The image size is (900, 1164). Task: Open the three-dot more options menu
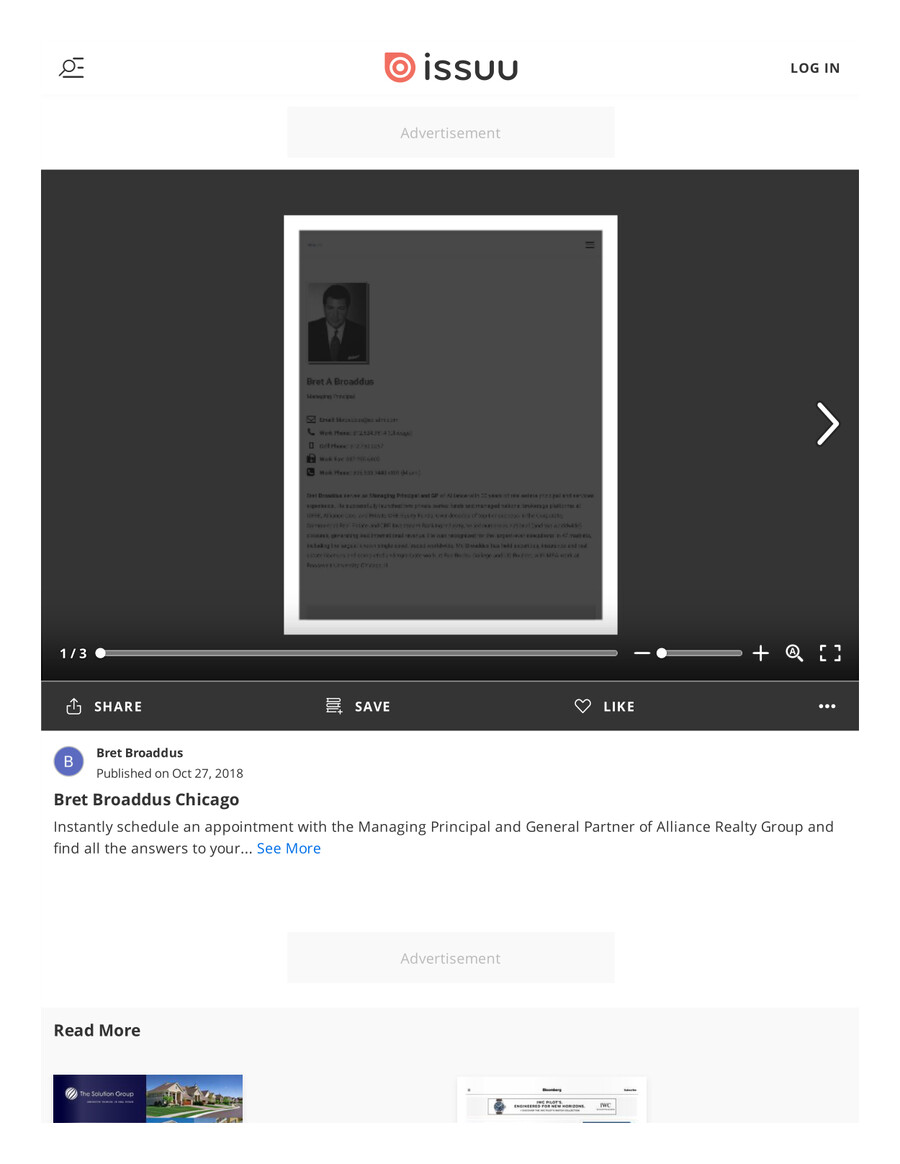pos(827,706)
